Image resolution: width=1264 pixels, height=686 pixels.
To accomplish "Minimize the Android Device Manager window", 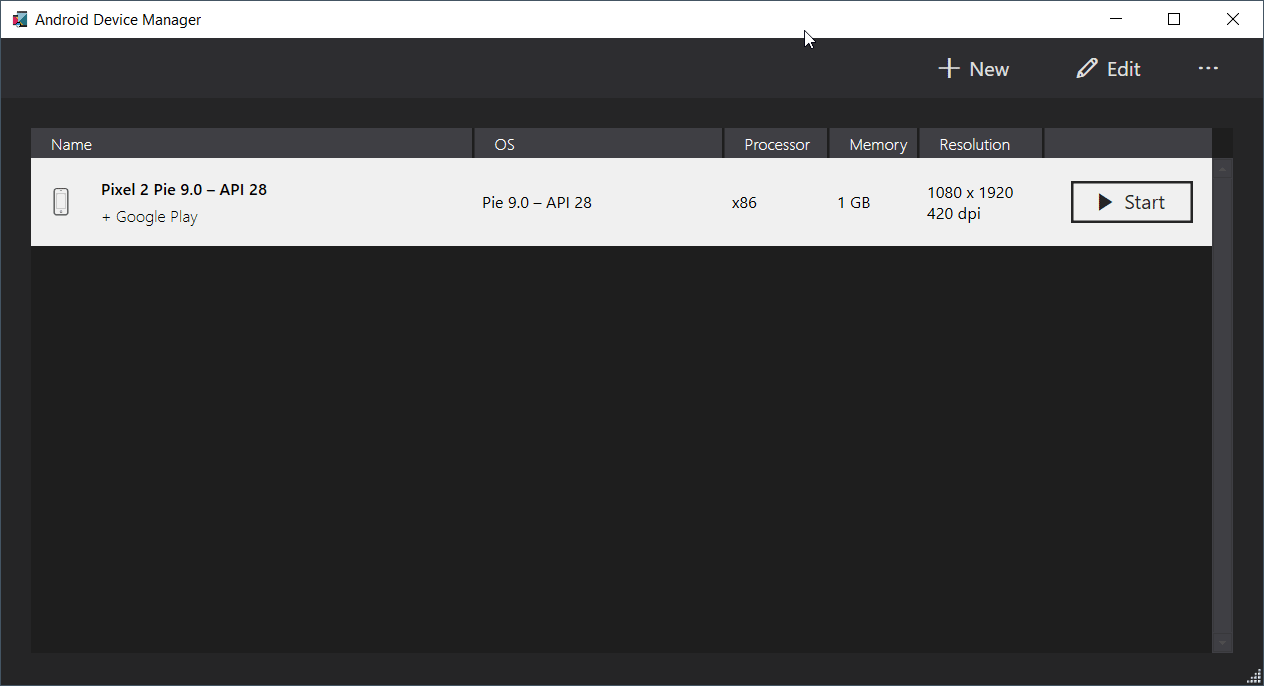I will [x=1116, y=19].
